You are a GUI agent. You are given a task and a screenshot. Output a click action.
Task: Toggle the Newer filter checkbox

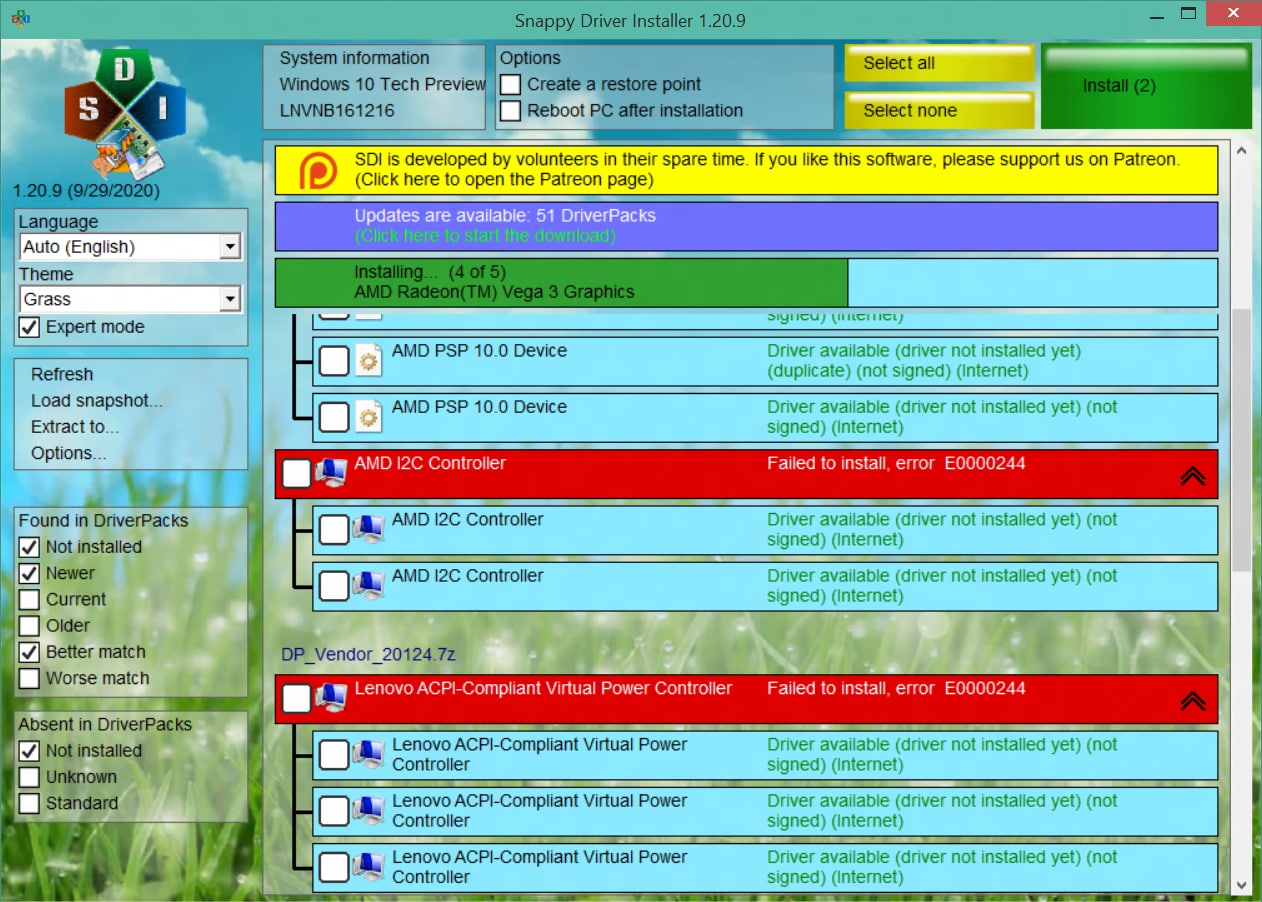30,573
